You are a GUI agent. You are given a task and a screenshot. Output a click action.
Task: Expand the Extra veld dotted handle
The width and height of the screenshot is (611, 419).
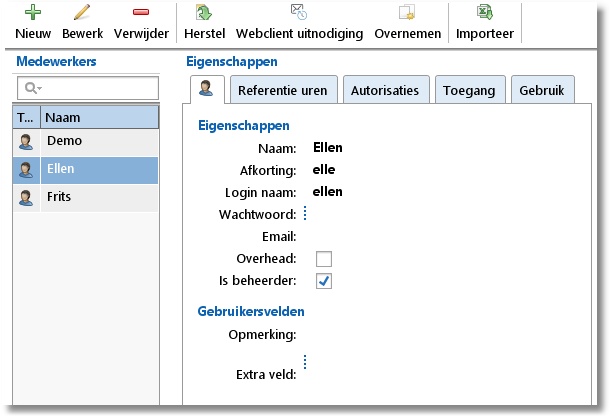(x=305, y=363)
